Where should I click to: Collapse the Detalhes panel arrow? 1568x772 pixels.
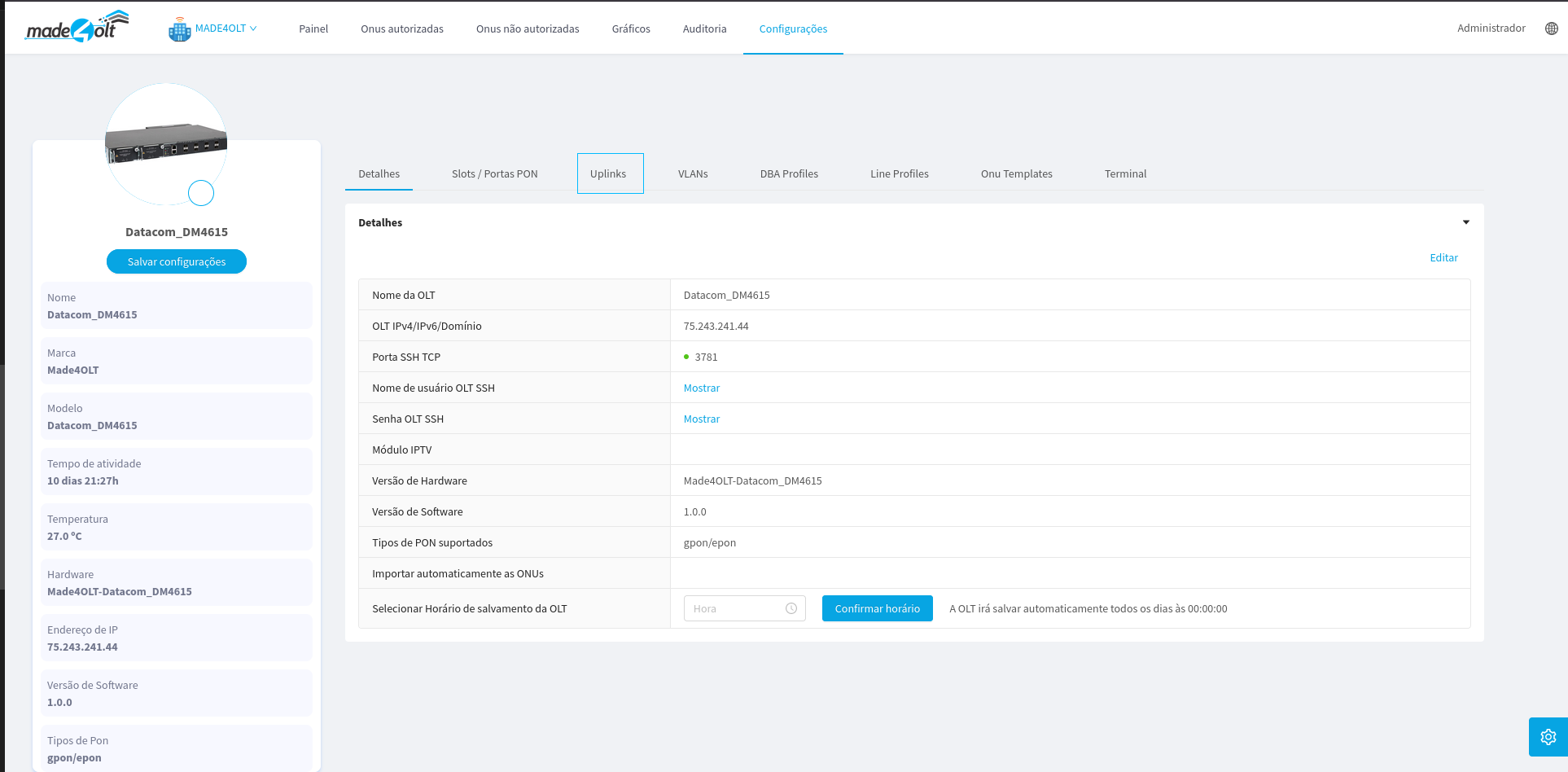pyautogui.click(x=1465, y=222)
